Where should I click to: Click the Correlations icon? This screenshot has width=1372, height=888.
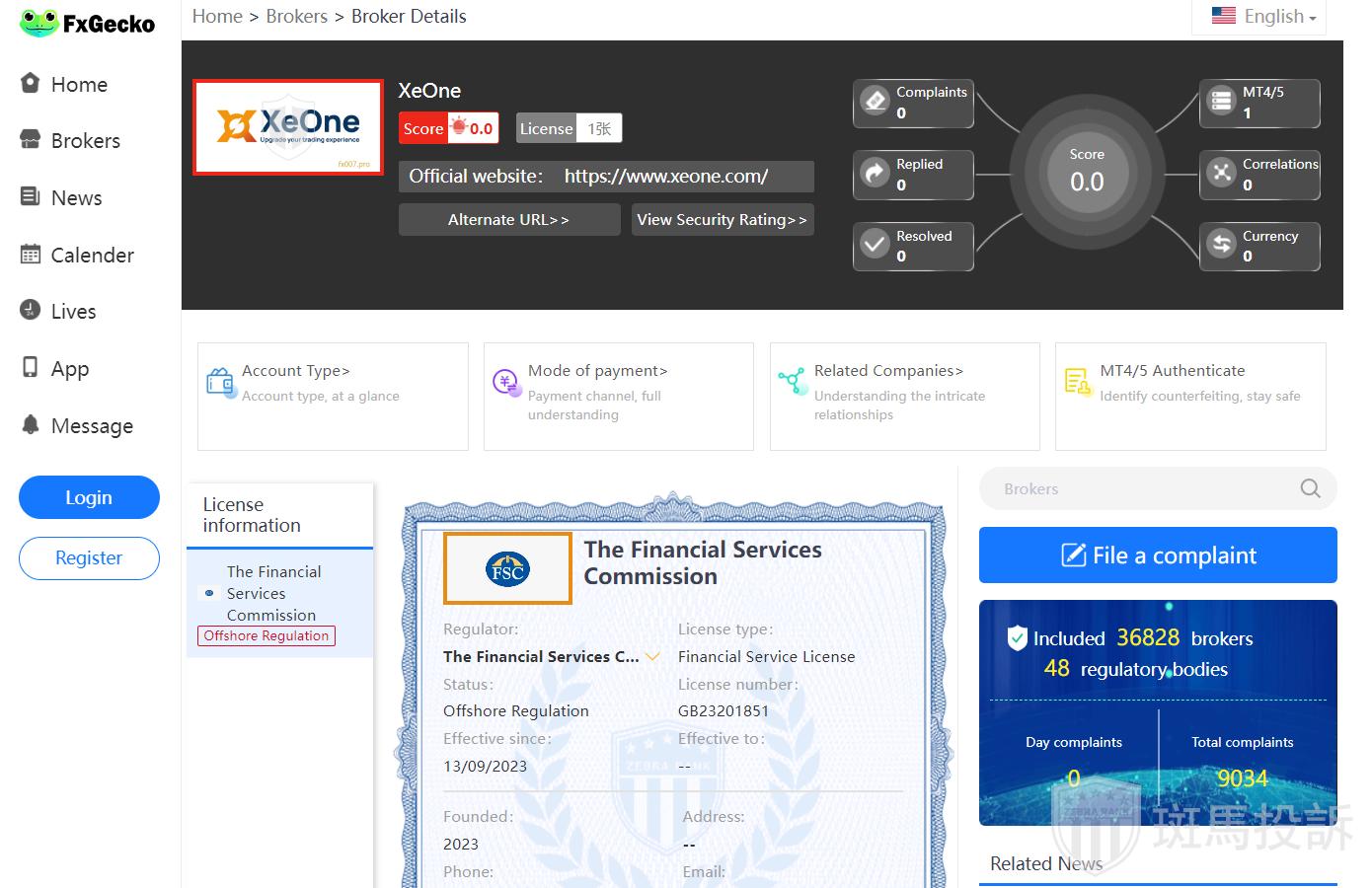[x=1221, y=173]
